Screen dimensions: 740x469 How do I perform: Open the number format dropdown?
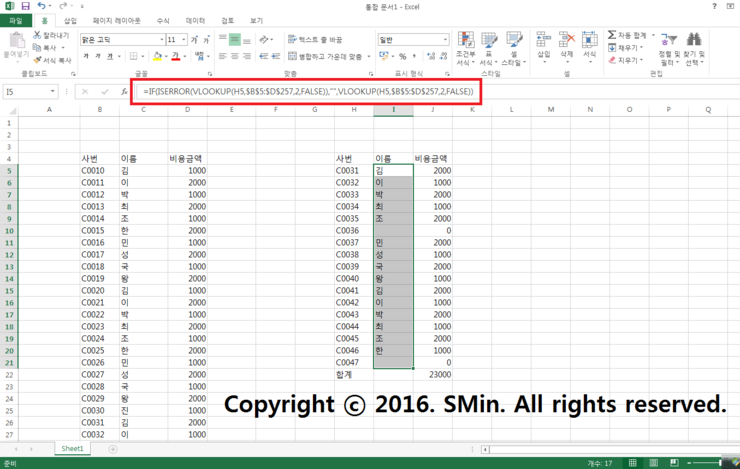445,40
